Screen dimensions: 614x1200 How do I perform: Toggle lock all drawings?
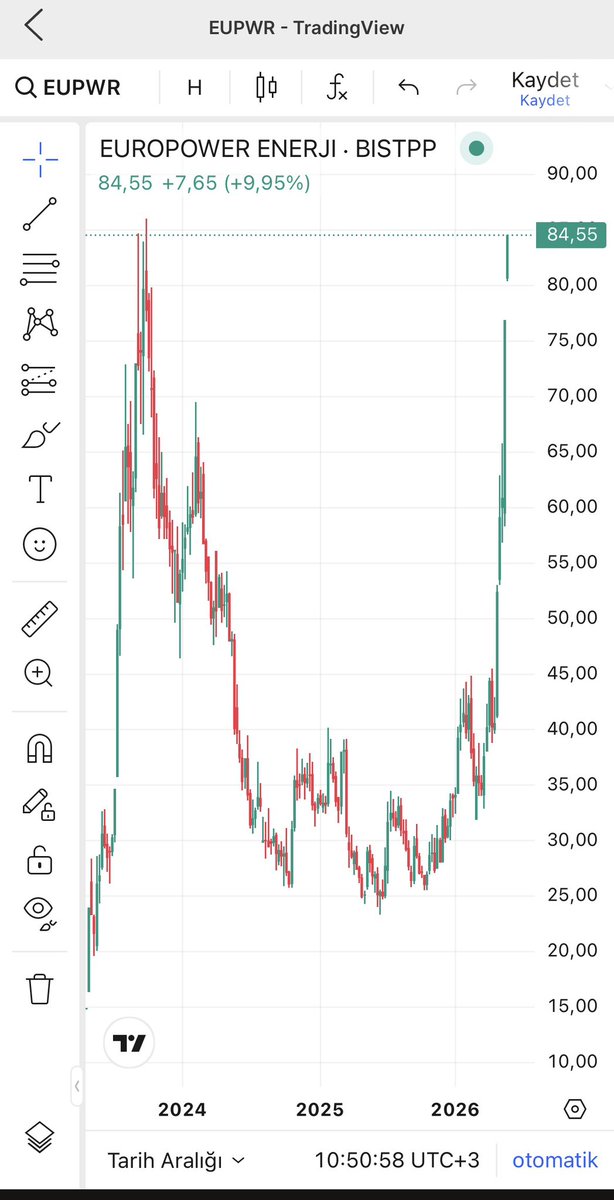40,858
